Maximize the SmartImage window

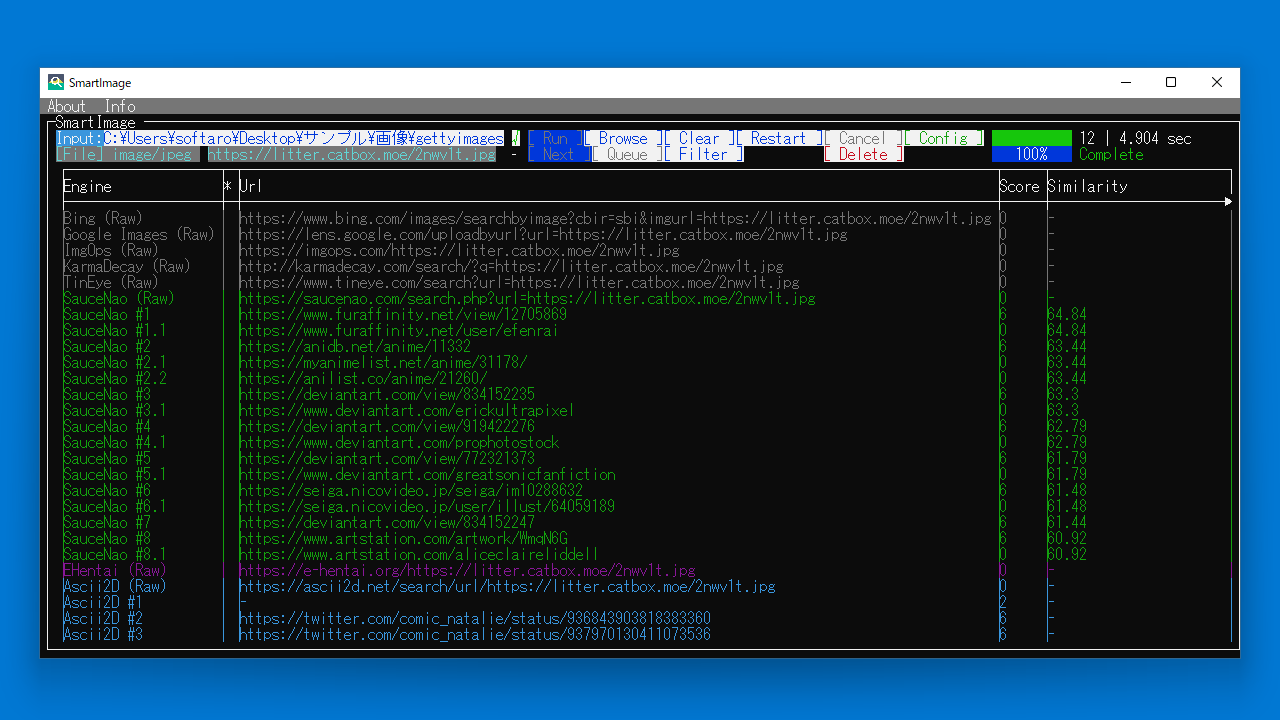click(x=1171, y=83)
